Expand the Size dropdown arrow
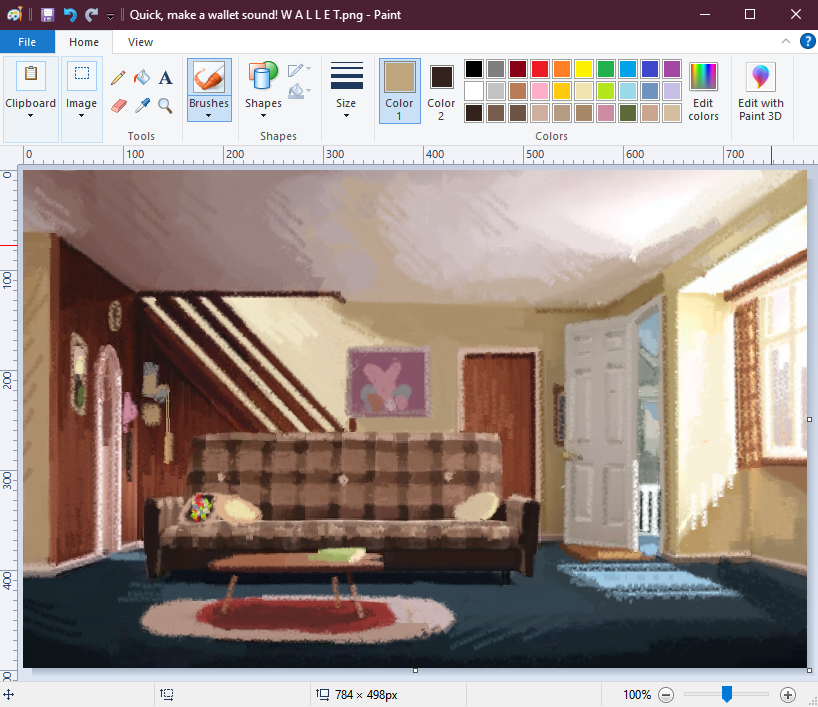818x707 pixels. pos(346,116)
